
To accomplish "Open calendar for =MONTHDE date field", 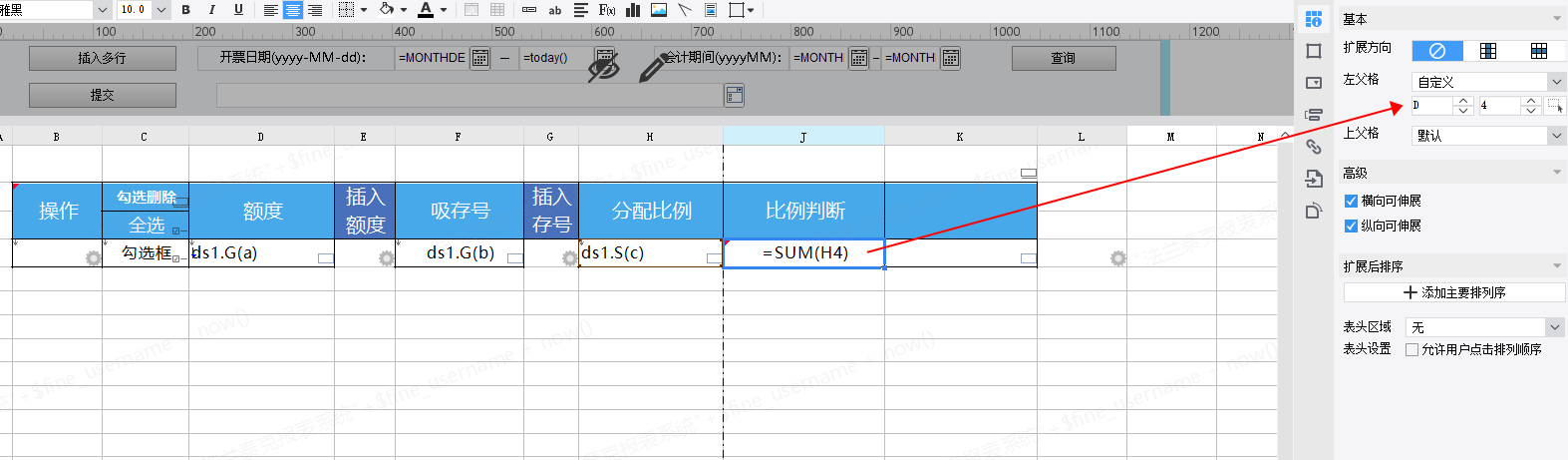I will [479, 58].
